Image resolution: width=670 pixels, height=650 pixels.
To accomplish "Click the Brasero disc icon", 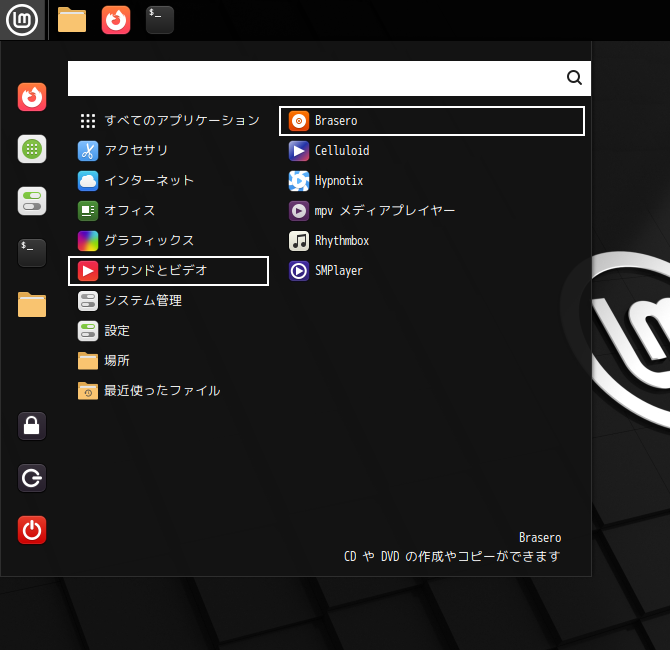I will pyautogui.click(x=299, y=121).
